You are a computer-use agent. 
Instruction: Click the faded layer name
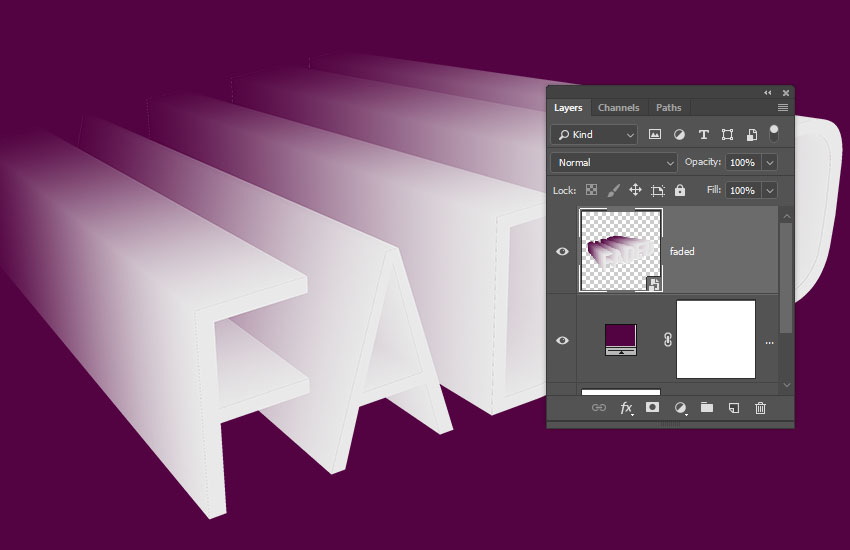(x=682, y=251)
